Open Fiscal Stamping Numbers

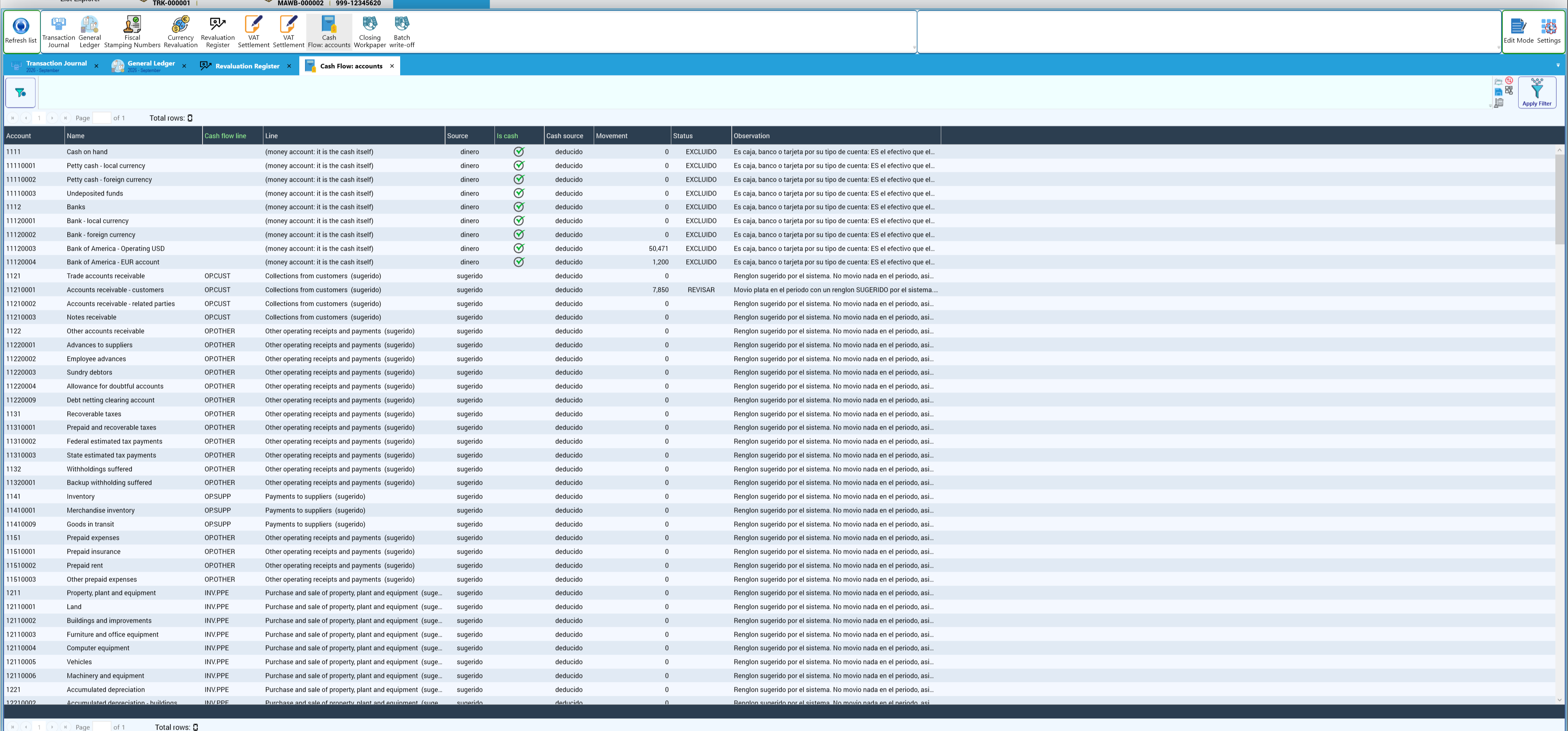pyautogui.click(x=132, y=32)
